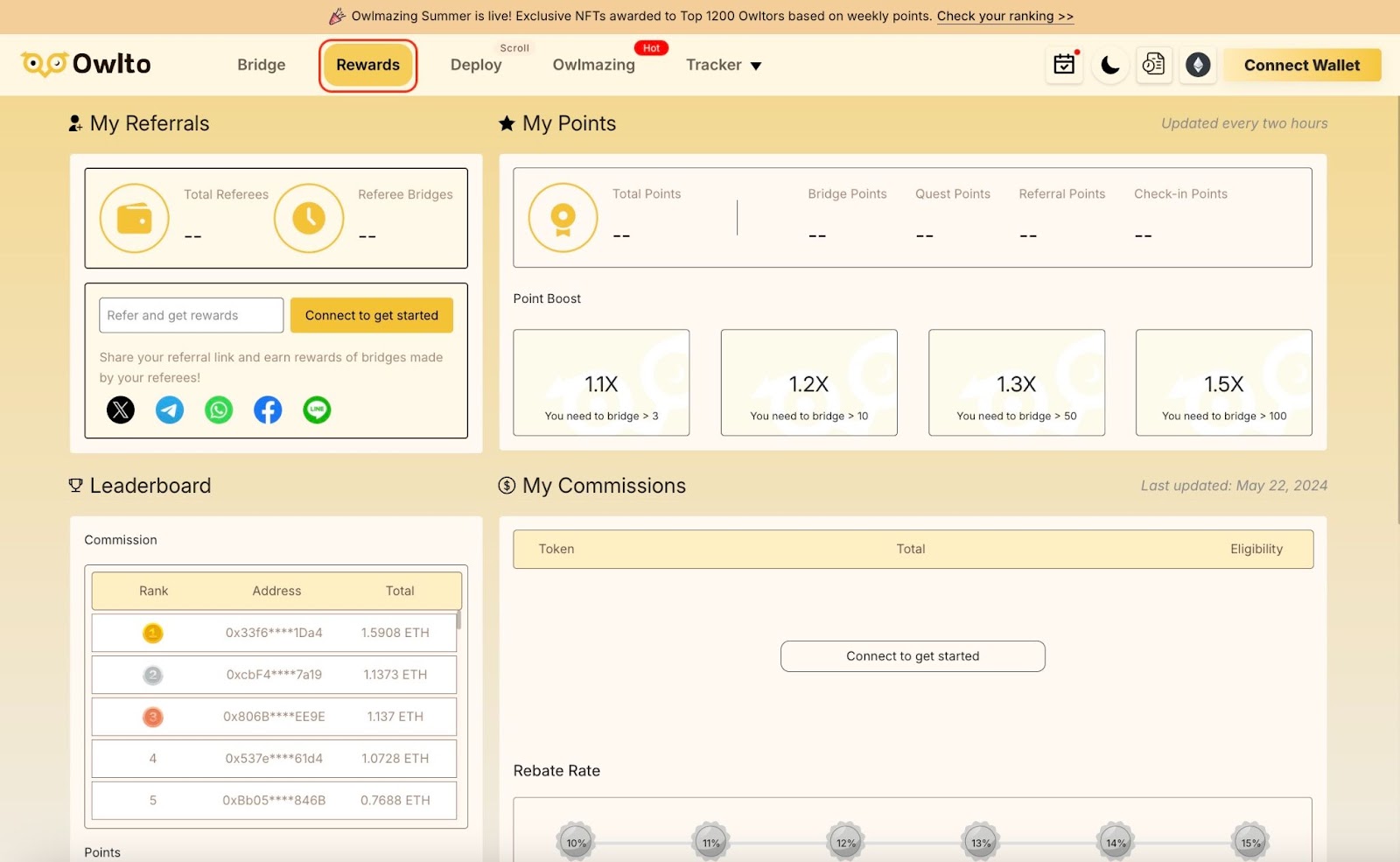Click the 14% rebate rate badge
Image resolution: width=1400 pixels, height=862 pixels.
click(1116, 843)
